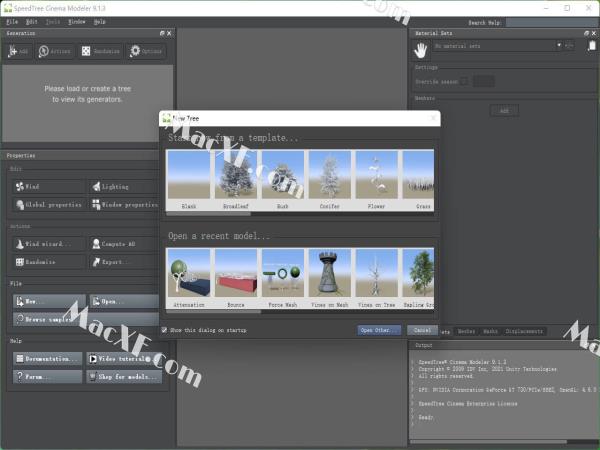Click Randomize under Actions
Screen dimensions: 600x450
coord(48,262)
